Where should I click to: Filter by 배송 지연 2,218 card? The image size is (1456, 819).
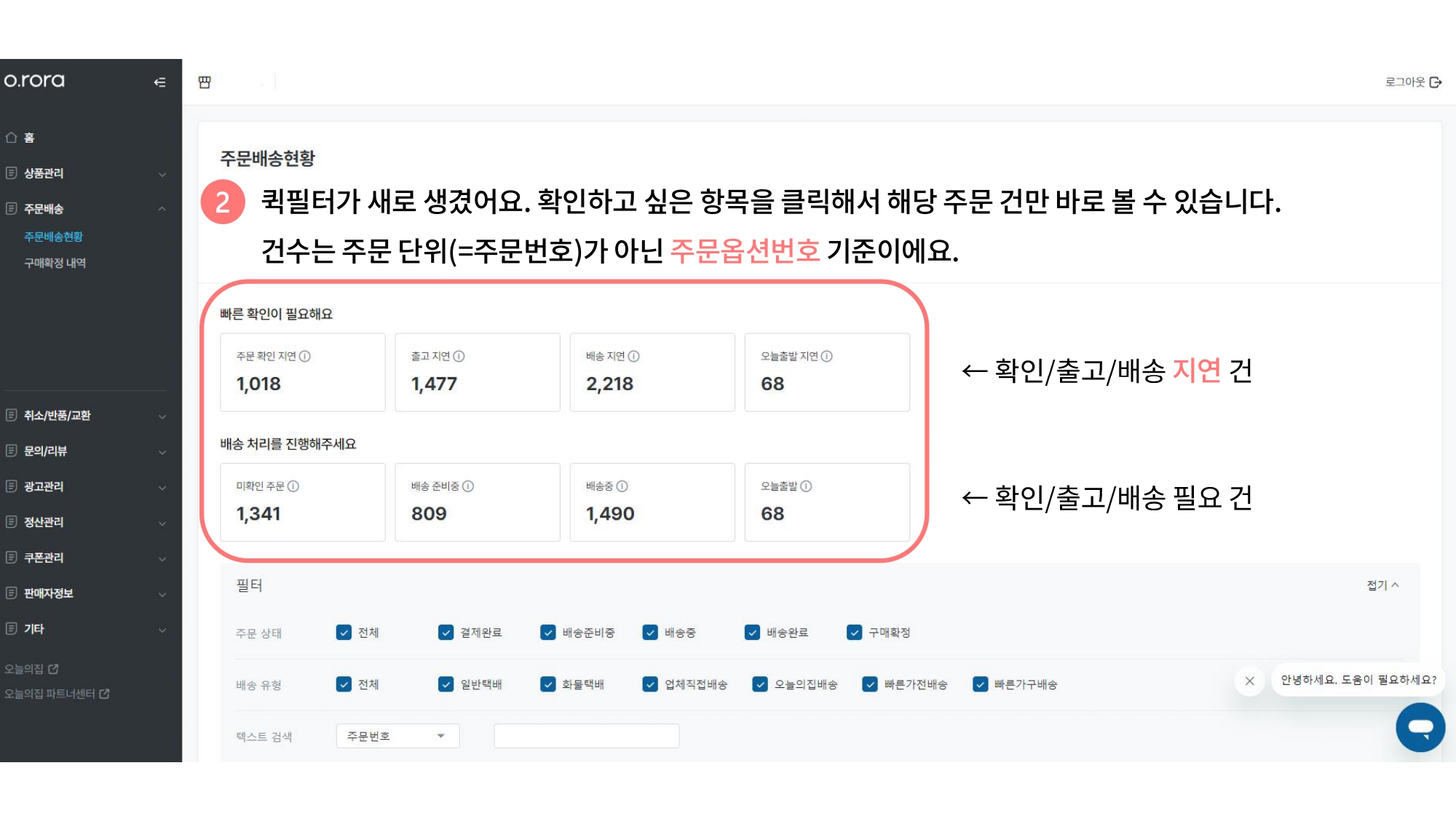click(x=652, y=372)
